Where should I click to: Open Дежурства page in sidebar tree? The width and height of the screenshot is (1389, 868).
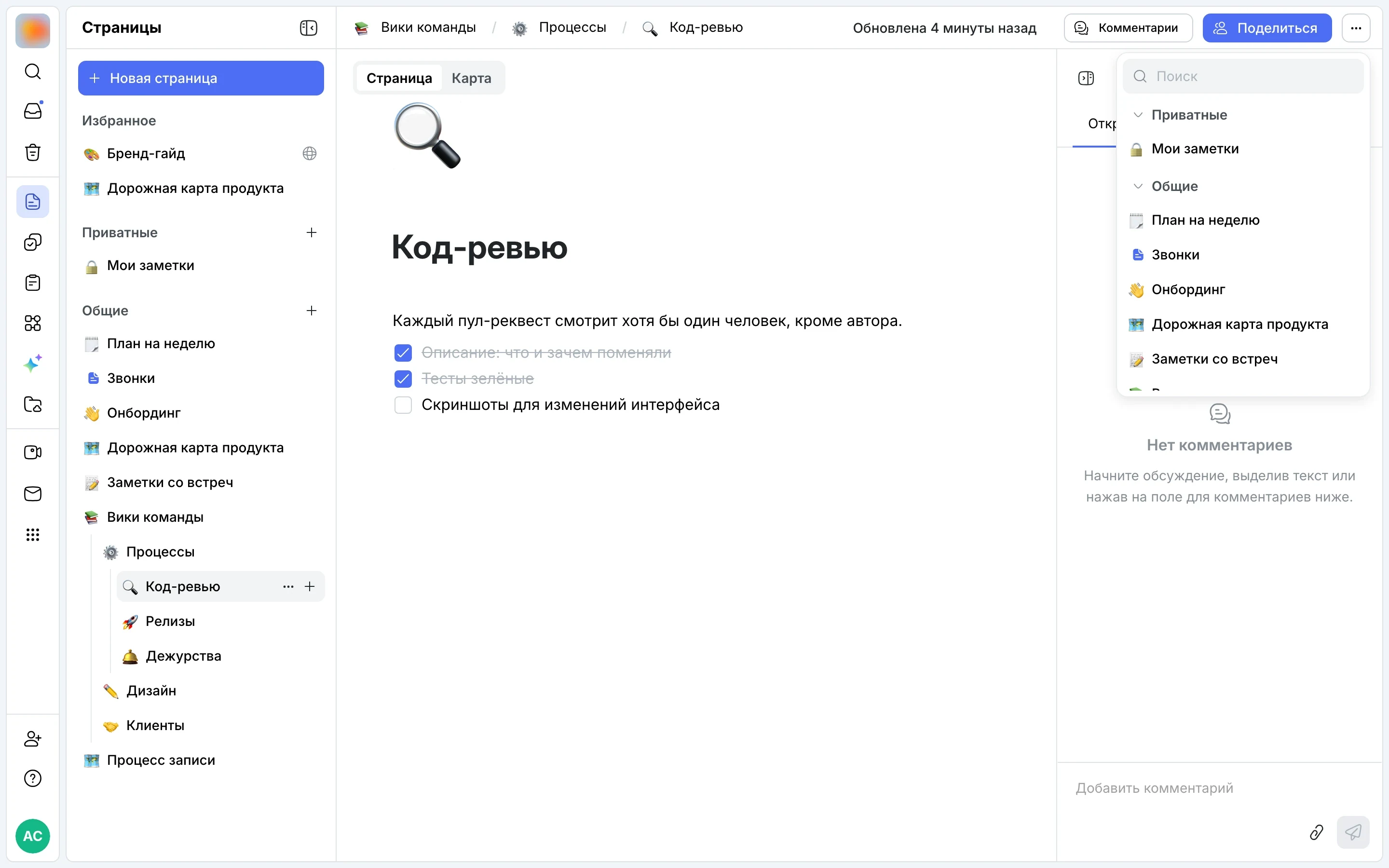220,656
